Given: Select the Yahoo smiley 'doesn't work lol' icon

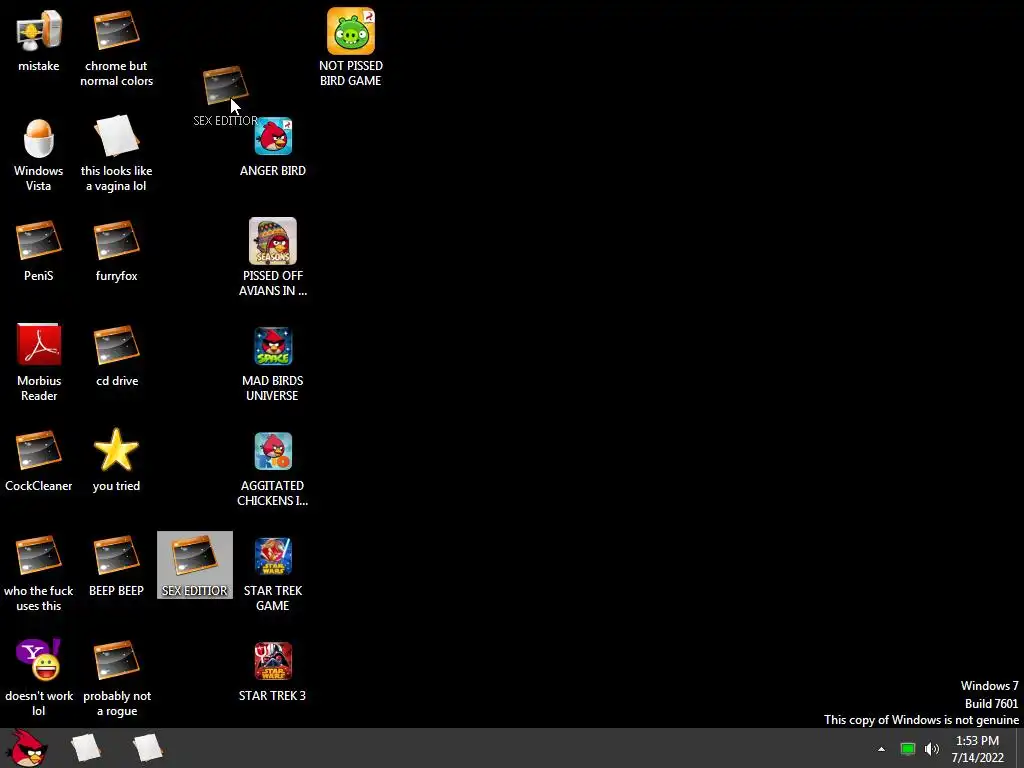Looking at the screenshot, I should coord(39,660).
